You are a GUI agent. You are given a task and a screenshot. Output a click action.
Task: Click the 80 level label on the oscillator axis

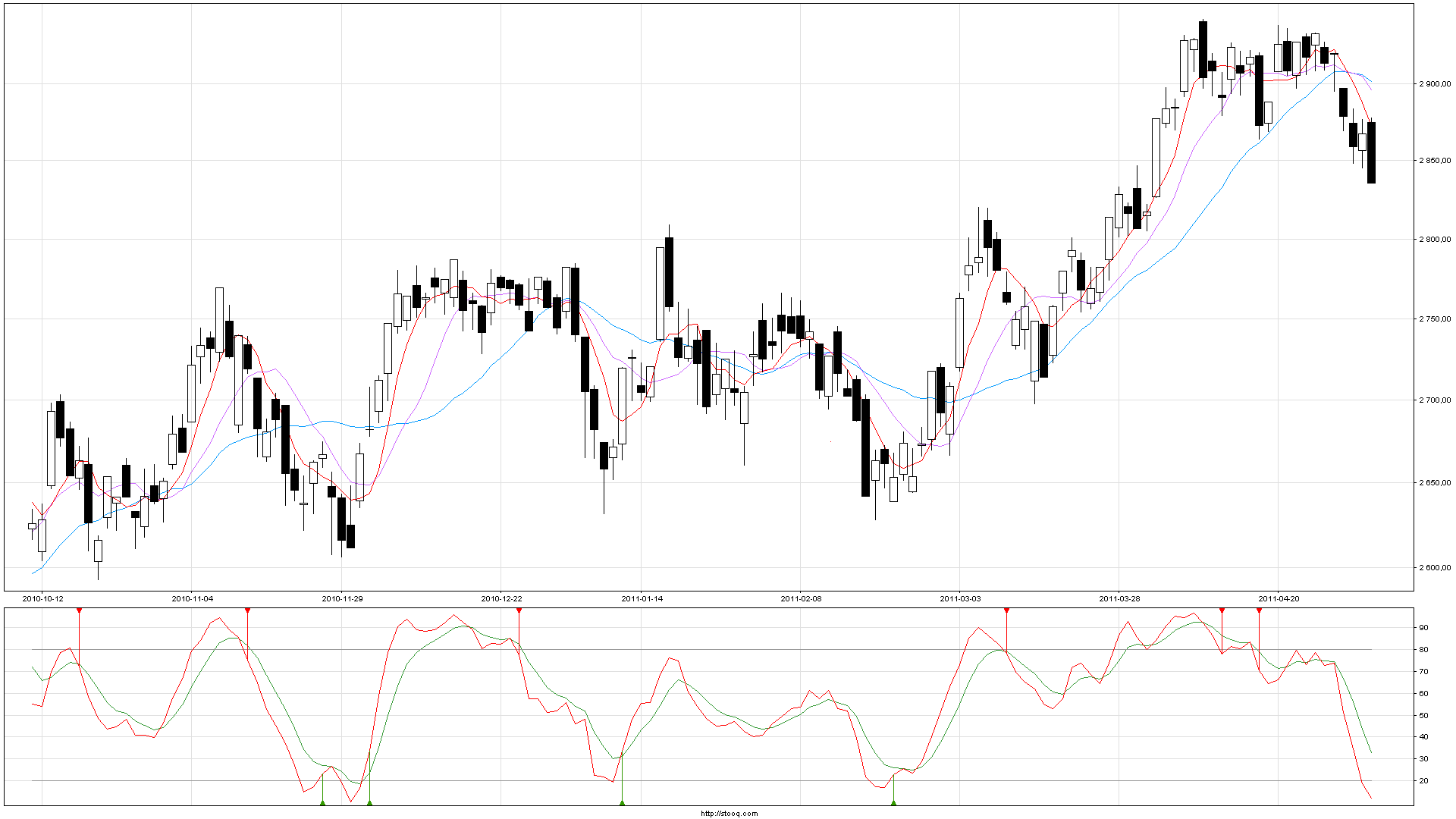(1423, 650)
